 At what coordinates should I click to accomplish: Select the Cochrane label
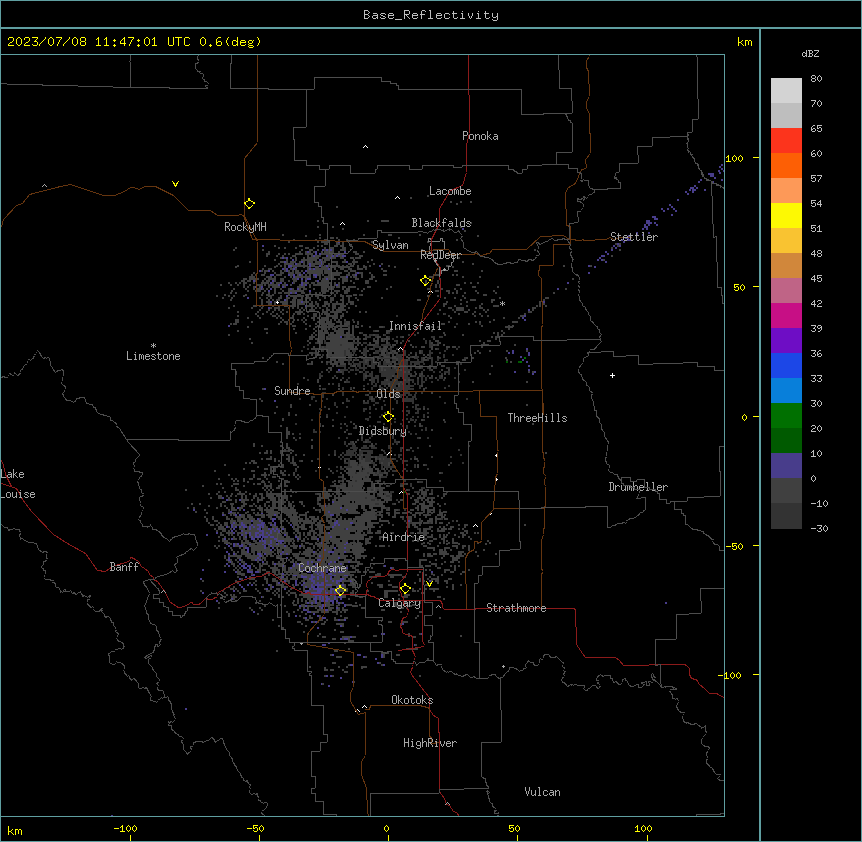click(x=322, y=568)
